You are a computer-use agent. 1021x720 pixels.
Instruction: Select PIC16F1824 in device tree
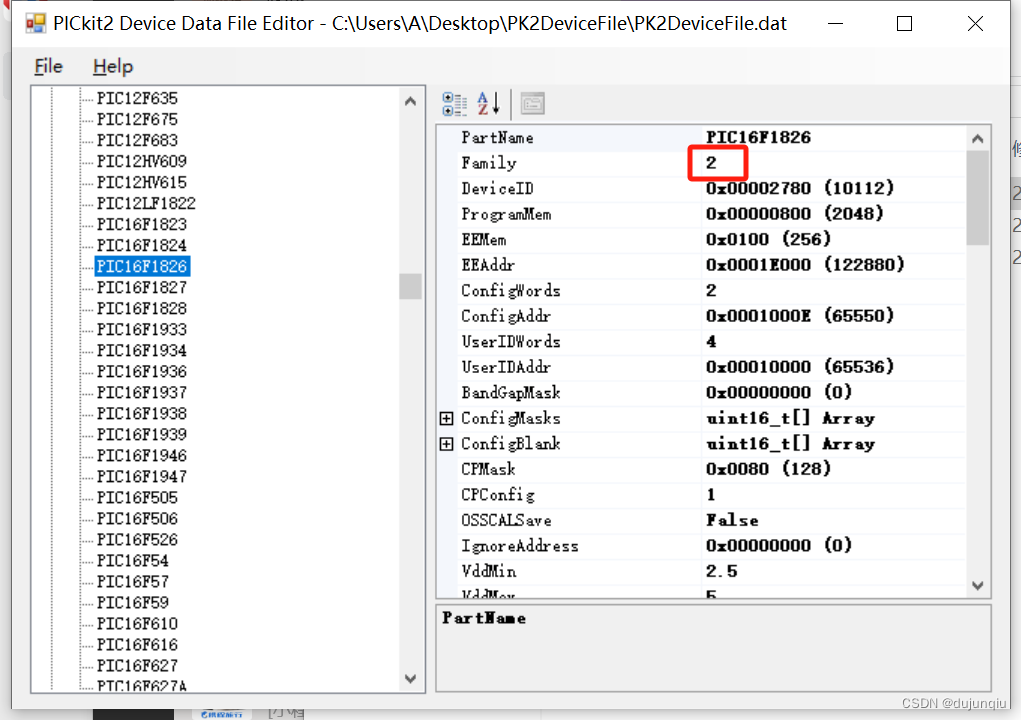coord(141,245)
